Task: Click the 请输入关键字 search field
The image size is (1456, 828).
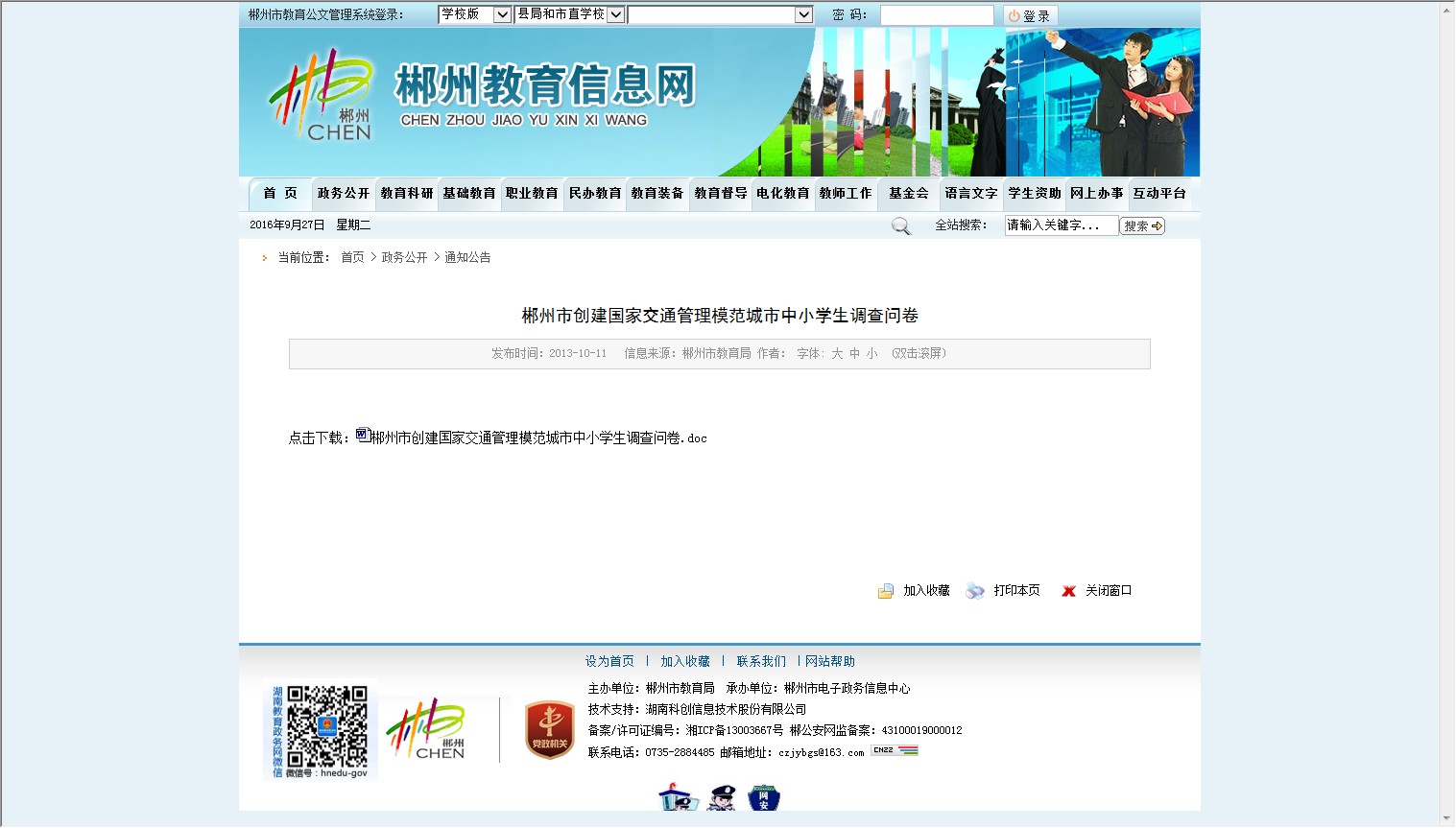Action: pyautogui.click(x=1061, y=225)
